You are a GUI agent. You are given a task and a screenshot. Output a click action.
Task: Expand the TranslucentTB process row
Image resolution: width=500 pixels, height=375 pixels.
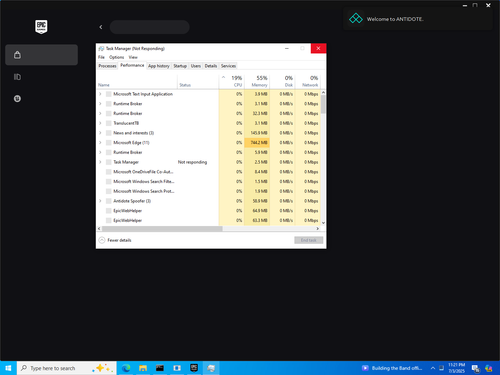coord(100,123)
